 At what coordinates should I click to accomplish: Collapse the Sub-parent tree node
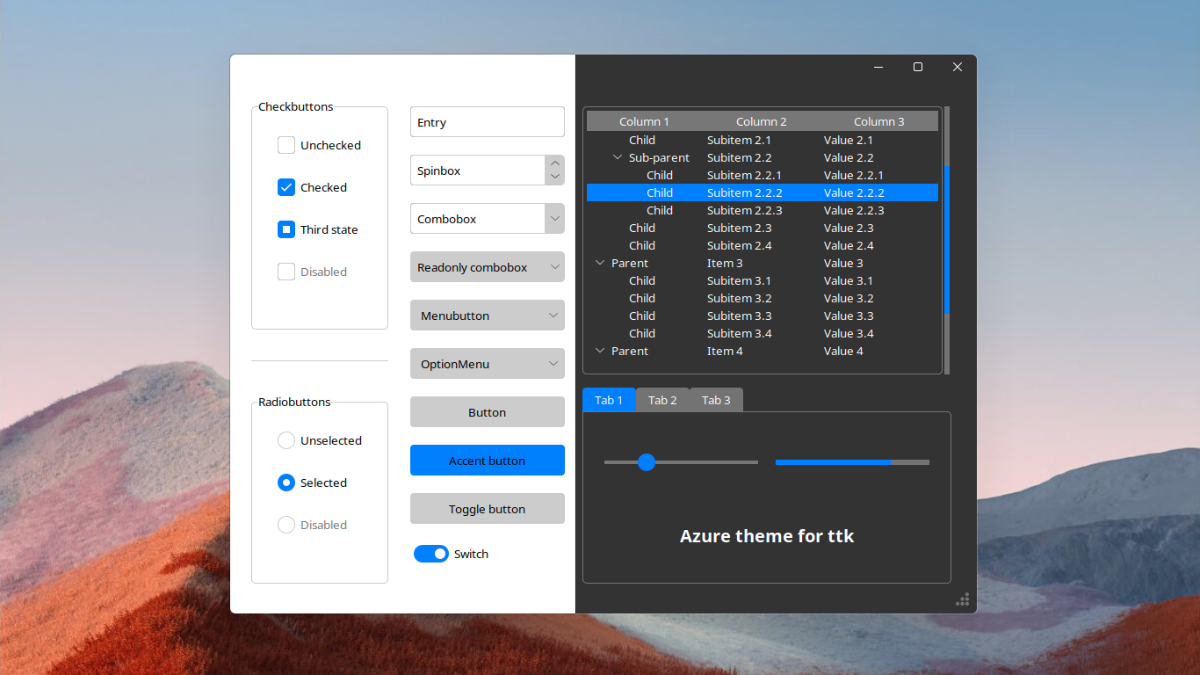click(x=617, y=157)
